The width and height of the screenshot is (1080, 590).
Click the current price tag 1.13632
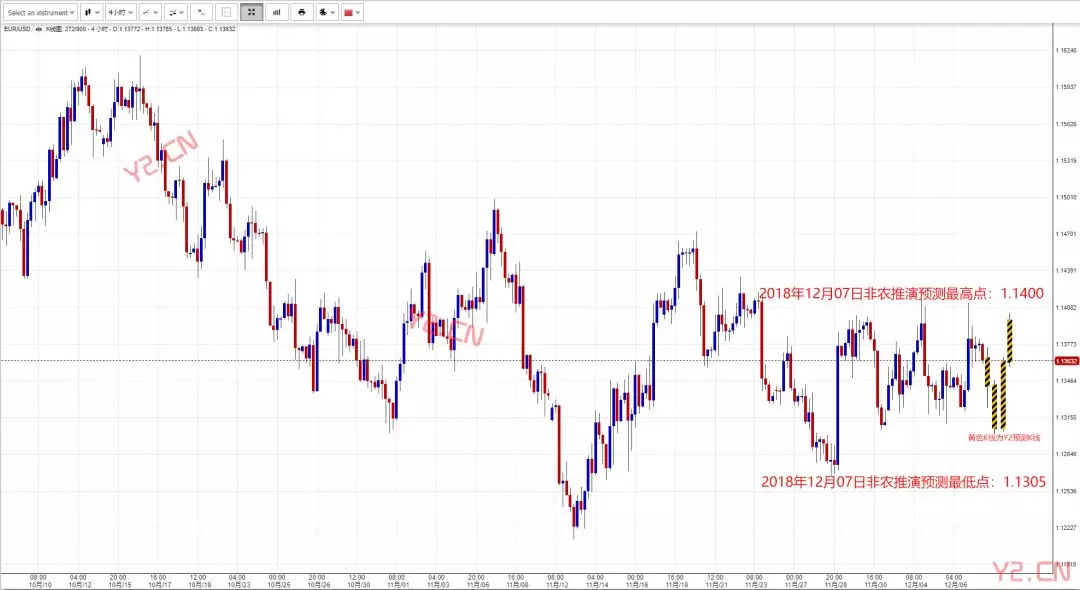point(1066,360)
